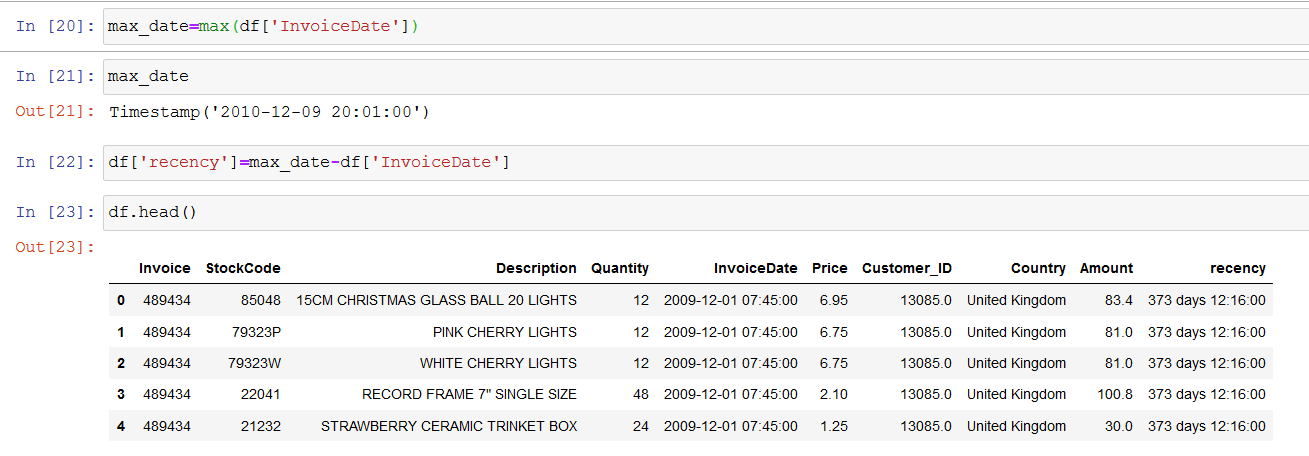Click row index 3 of the dataframe
This screenshot has height=456, width=1309.
[121, 394]
